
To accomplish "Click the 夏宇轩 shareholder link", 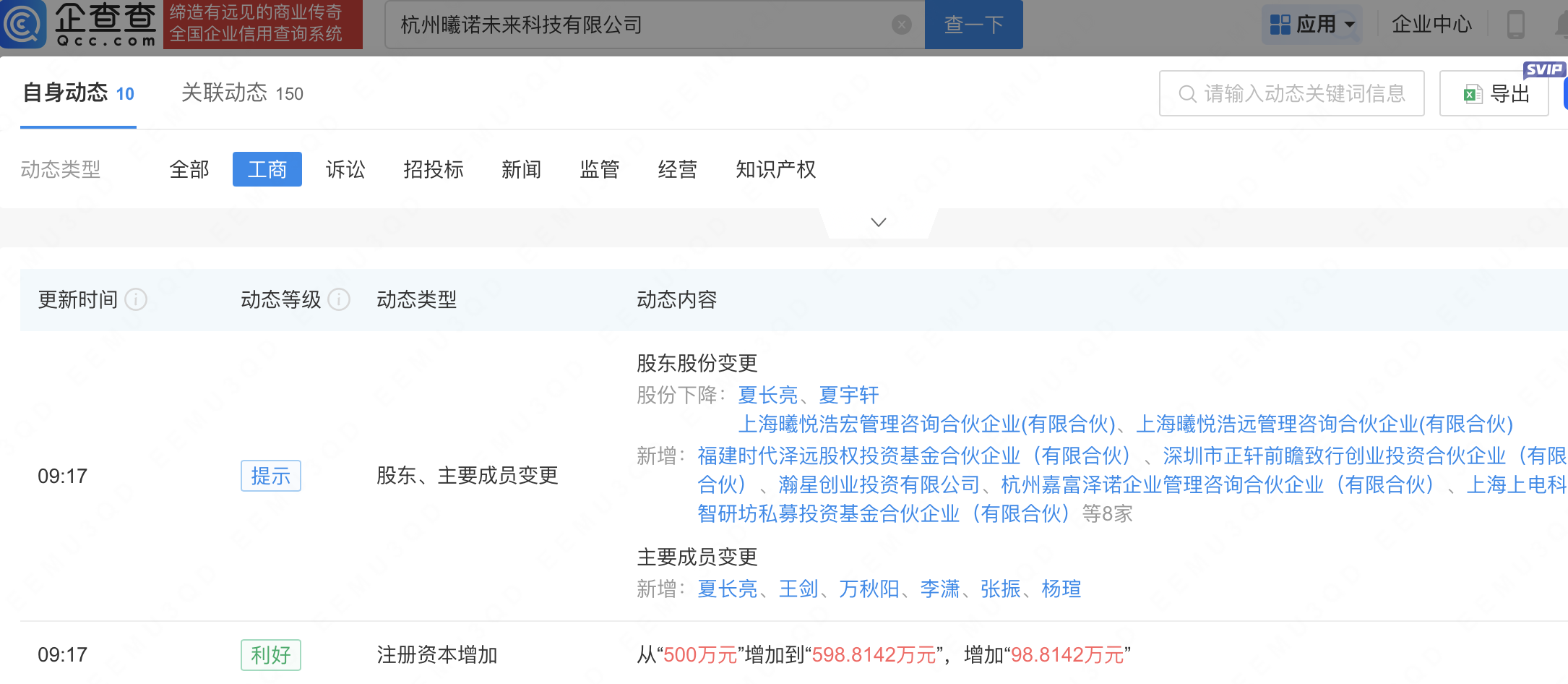I will (x=848, y=395).
